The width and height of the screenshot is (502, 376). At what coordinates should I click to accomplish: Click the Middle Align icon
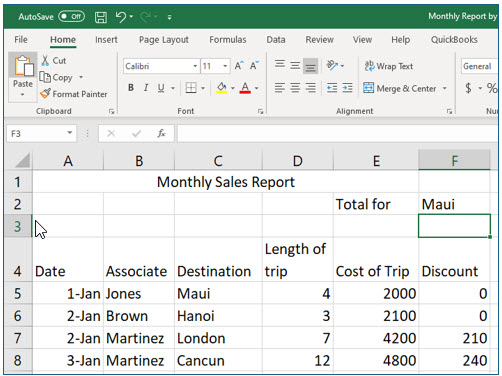pos(295,65)
